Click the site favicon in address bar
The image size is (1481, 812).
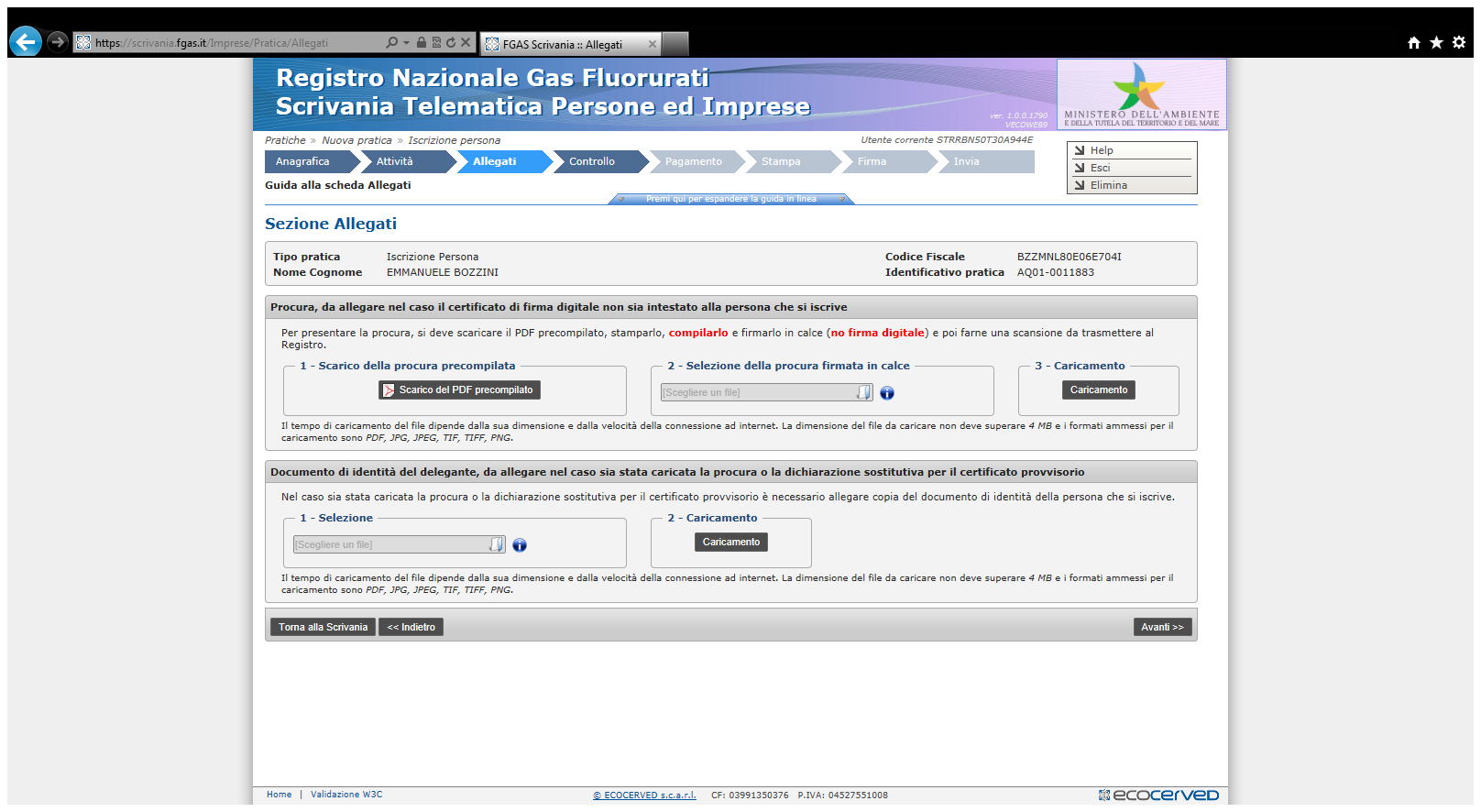click(x=83, y=42)
